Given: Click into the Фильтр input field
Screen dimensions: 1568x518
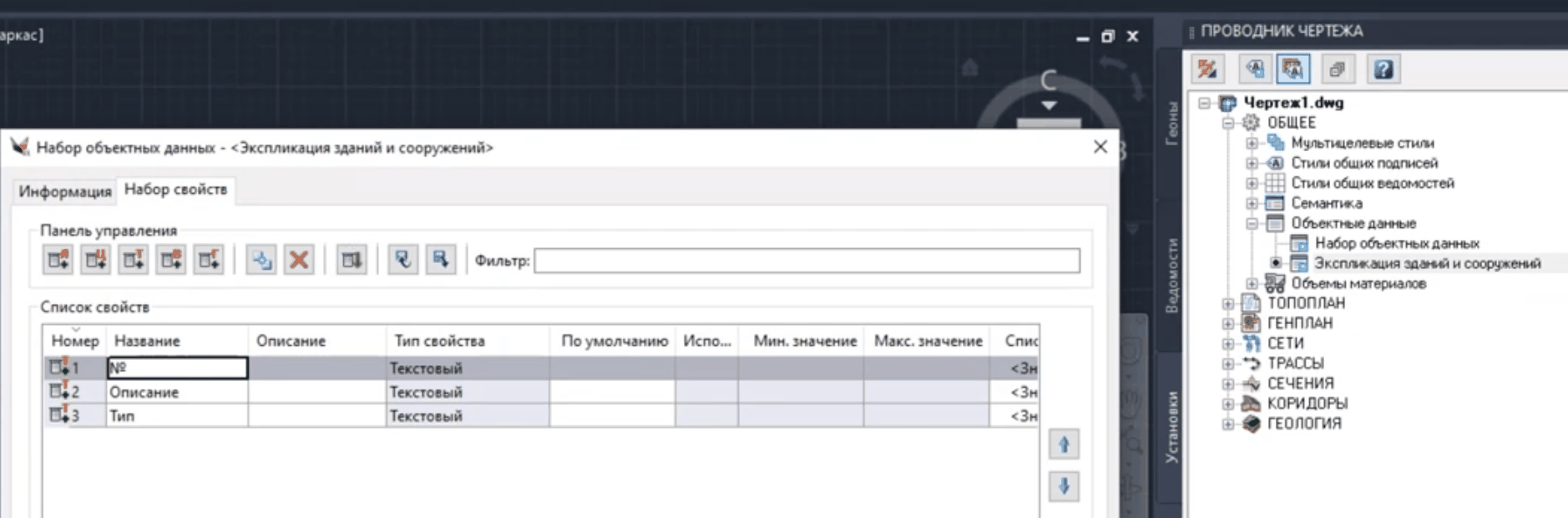Looking at the screenshot, I should pyautogui.click(x=807, y=261).
